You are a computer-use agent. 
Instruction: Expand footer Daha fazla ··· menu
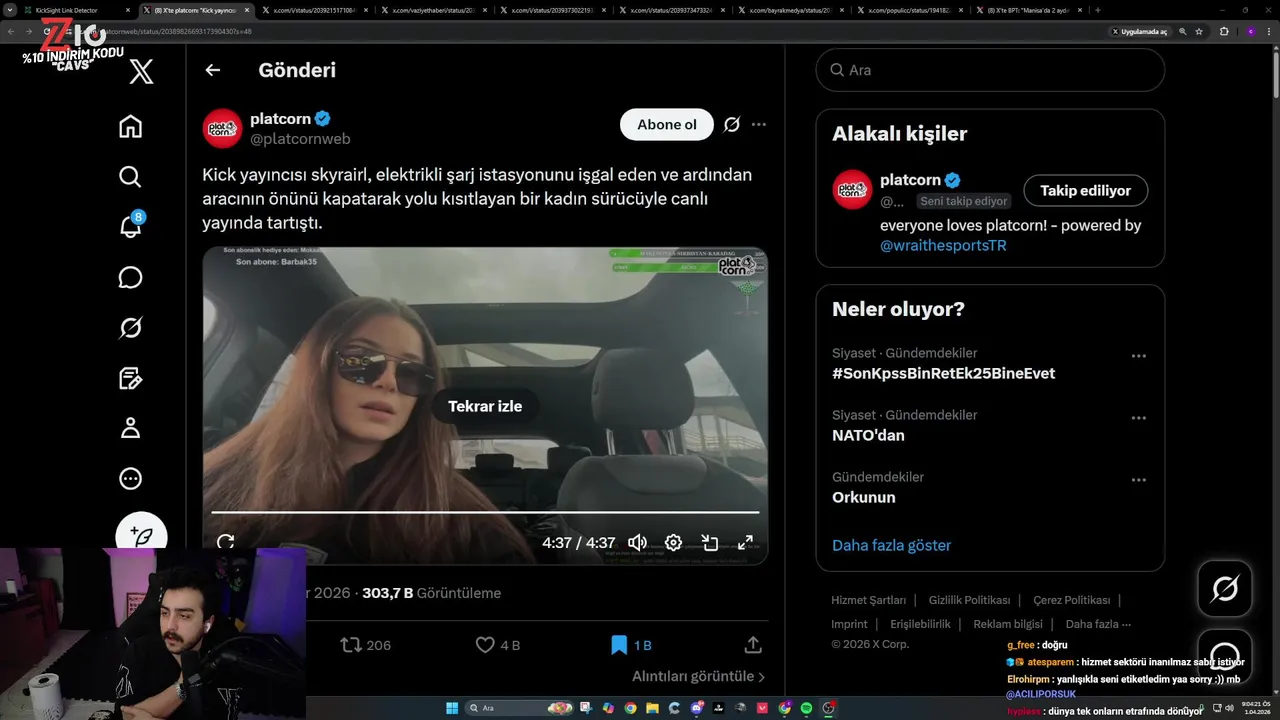click(x=1098, y=624)
